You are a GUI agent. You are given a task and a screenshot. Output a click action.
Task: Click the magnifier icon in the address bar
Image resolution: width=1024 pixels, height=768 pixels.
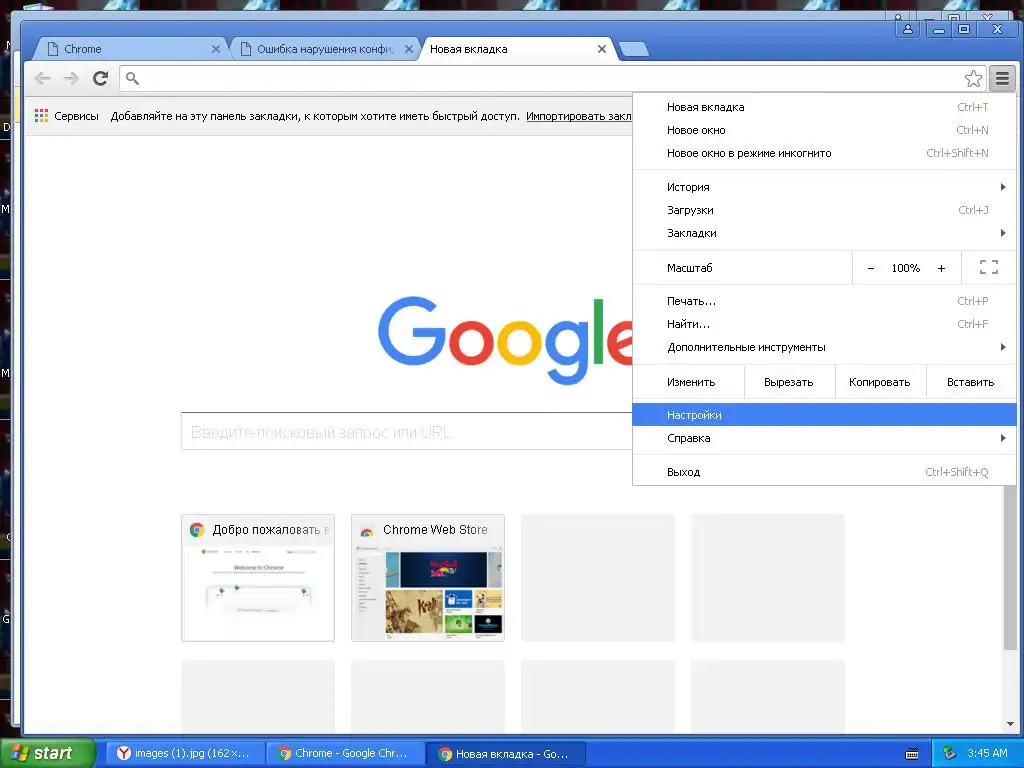coord(133,79)
